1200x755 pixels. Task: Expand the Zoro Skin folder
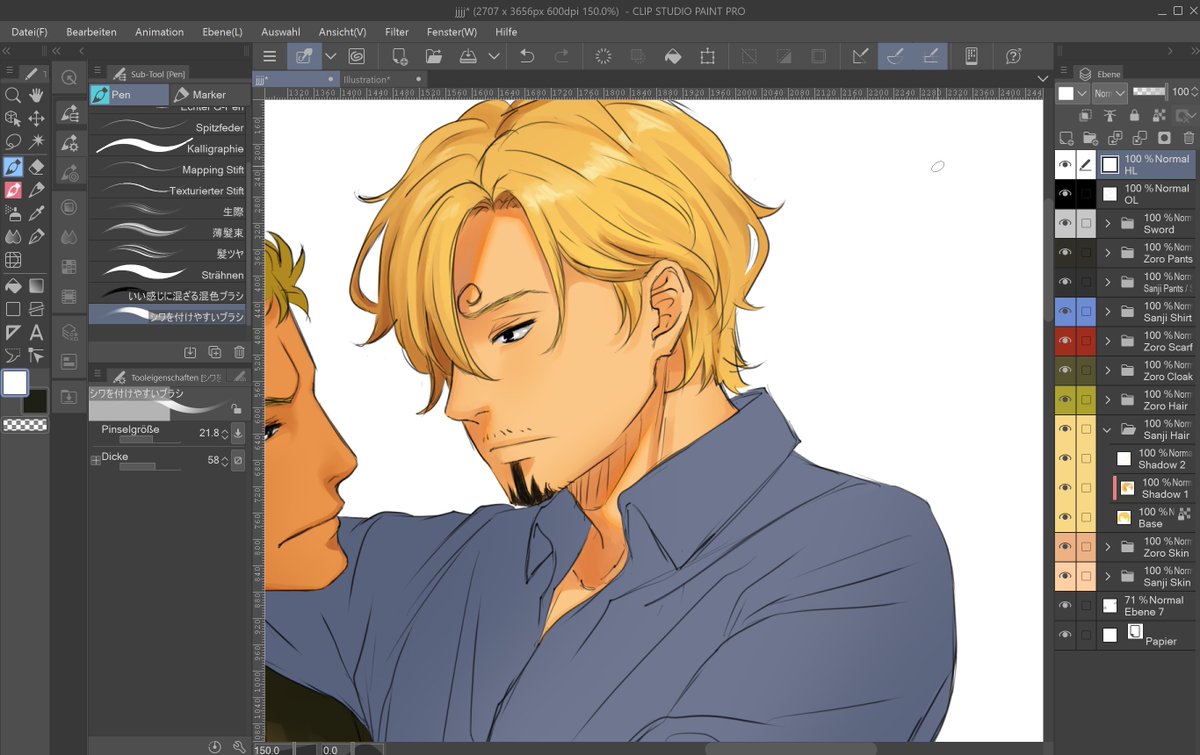pos(1107,547)
